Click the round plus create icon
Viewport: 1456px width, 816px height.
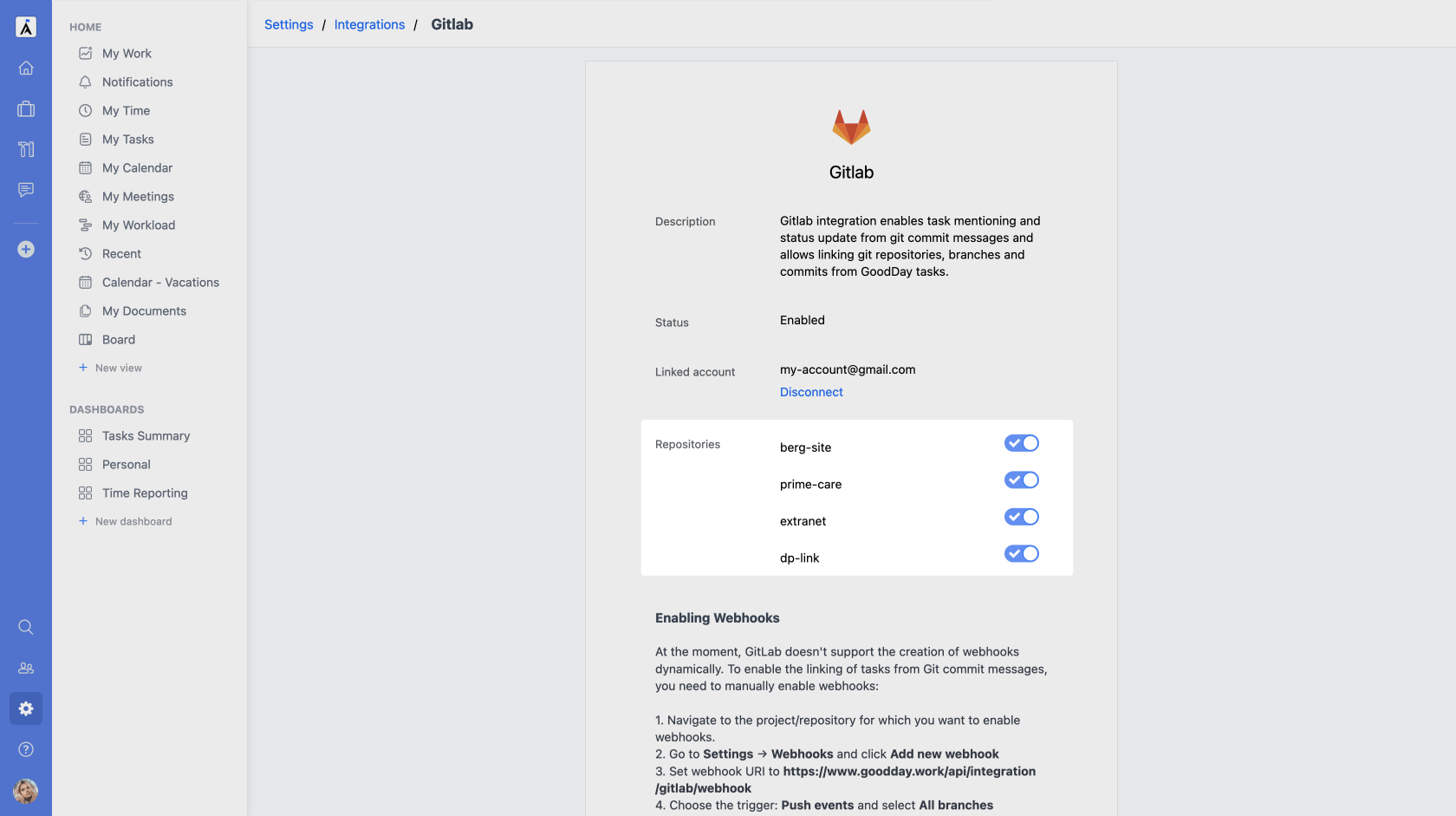click(26, 250)
